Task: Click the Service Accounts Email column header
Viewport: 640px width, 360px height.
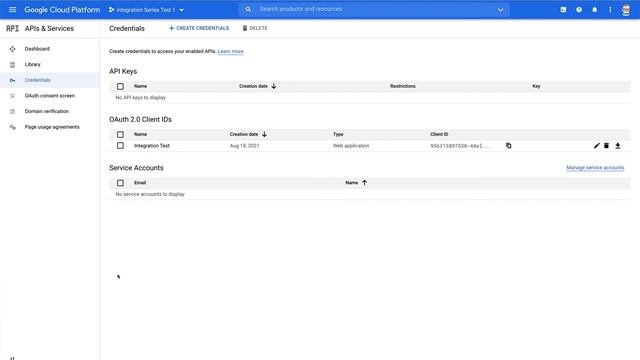Action: (x=140, y=183)
